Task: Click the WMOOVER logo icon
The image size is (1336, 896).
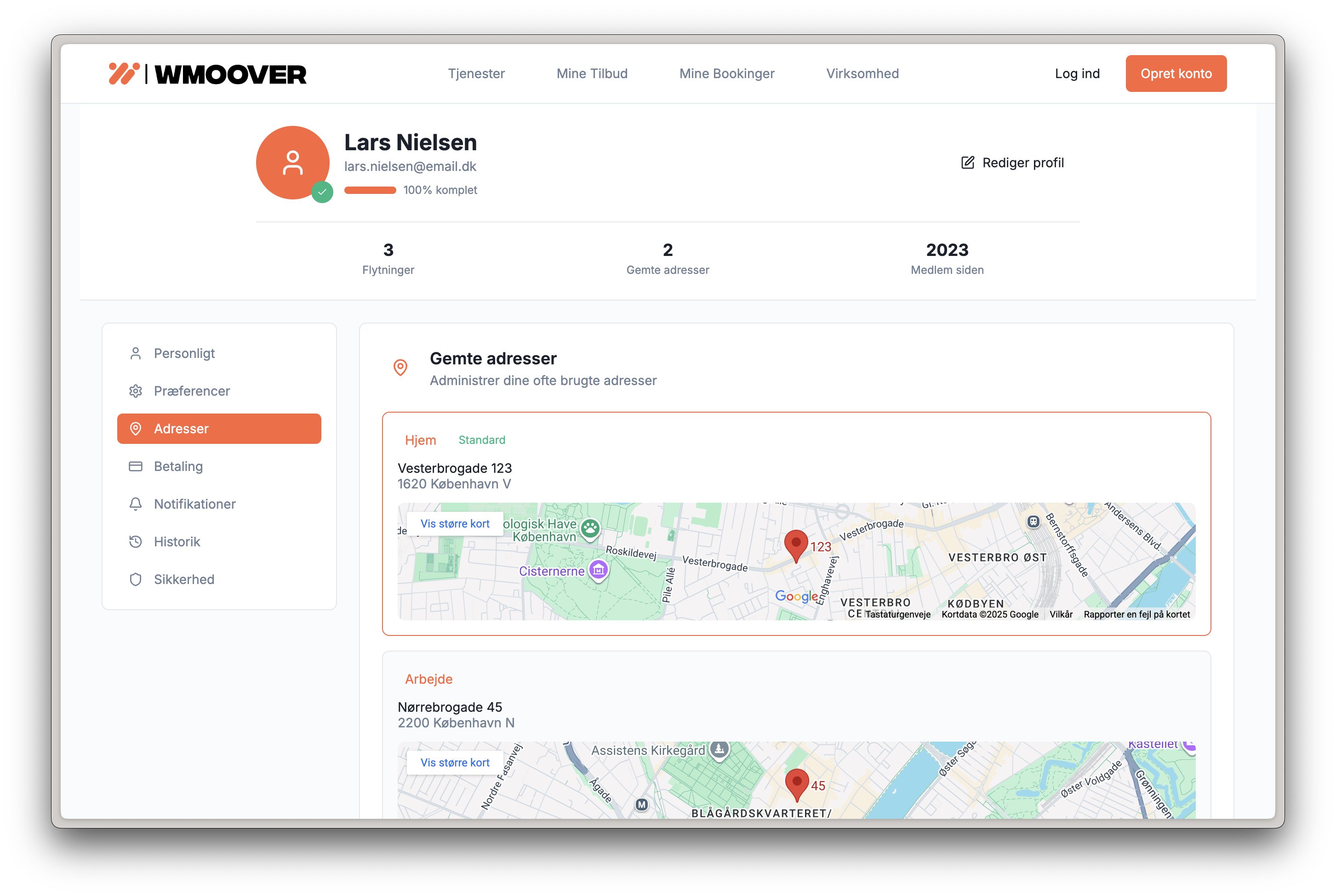Action: click(x=124, y=74)
